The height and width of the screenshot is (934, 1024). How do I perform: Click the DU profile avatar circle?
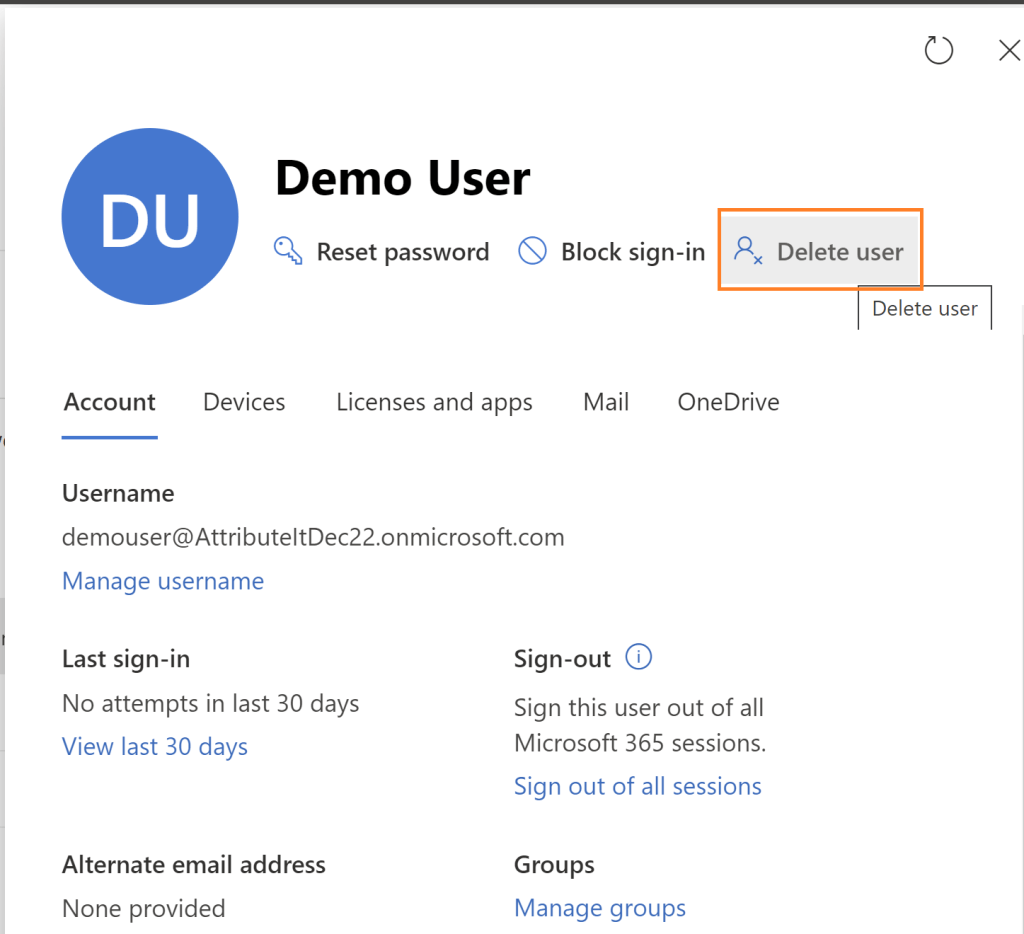point(150,217)
